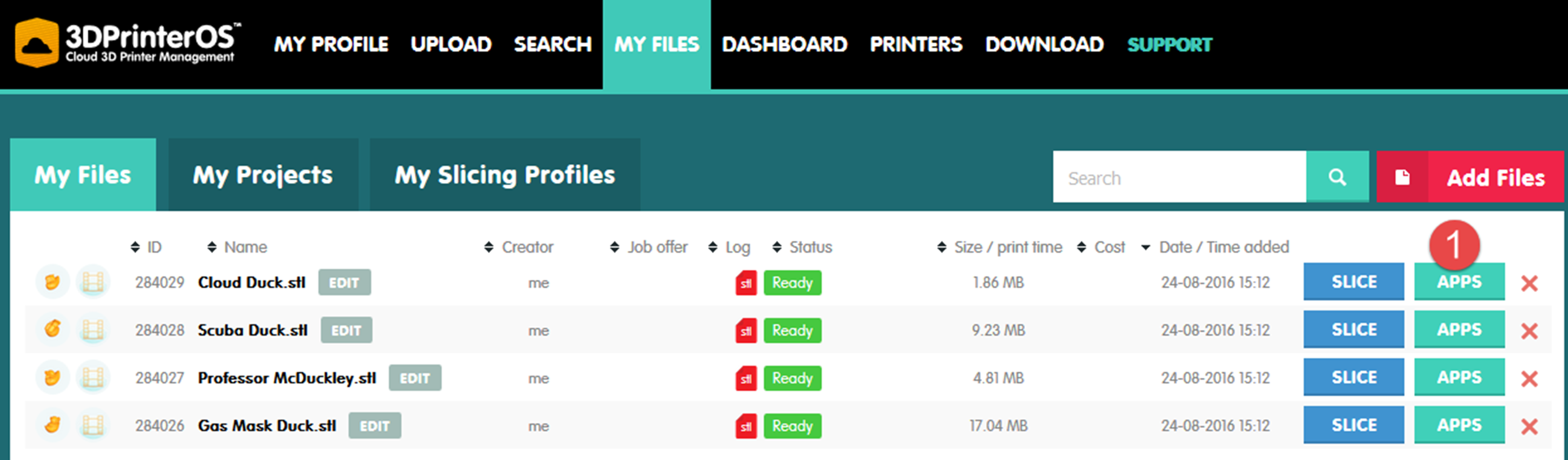This screenshot has height=460, width=1568.
Task: Click the 3DPrinterOS cloud logo
Action: pyautogui.click(x=37, y=43)
